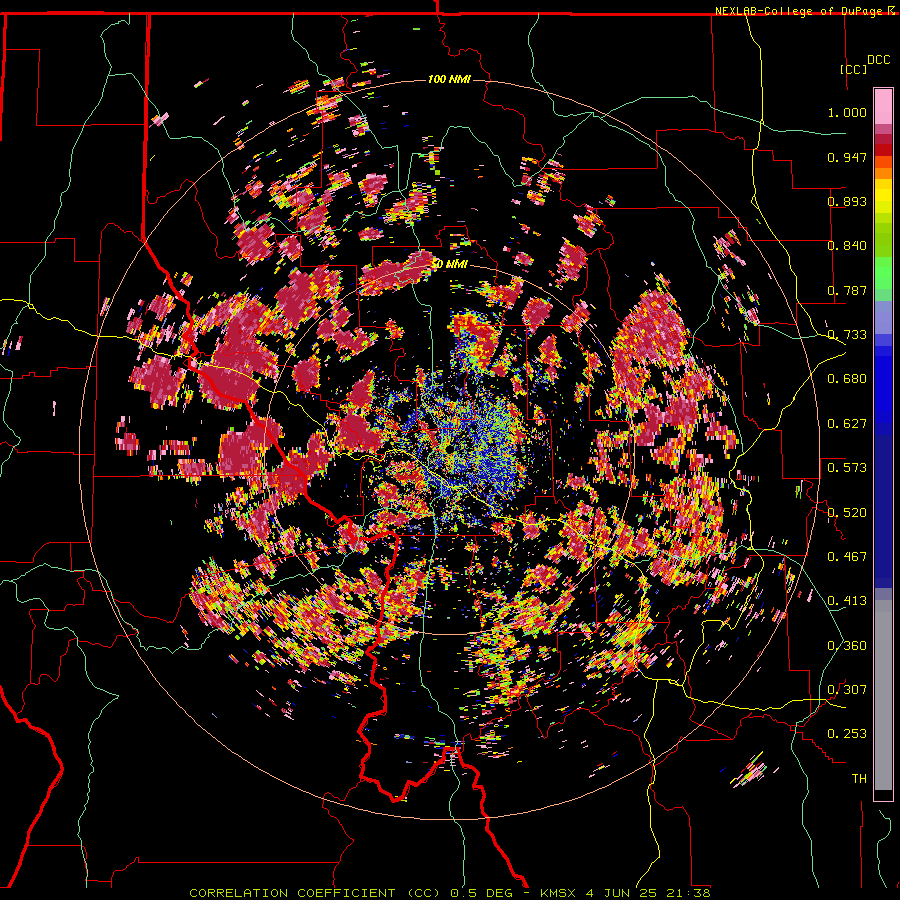This screenshot has height=900, width=900.
Task: Click the 100 NMI range ring label
Action: pyautogui.click(x=449, y=79)
